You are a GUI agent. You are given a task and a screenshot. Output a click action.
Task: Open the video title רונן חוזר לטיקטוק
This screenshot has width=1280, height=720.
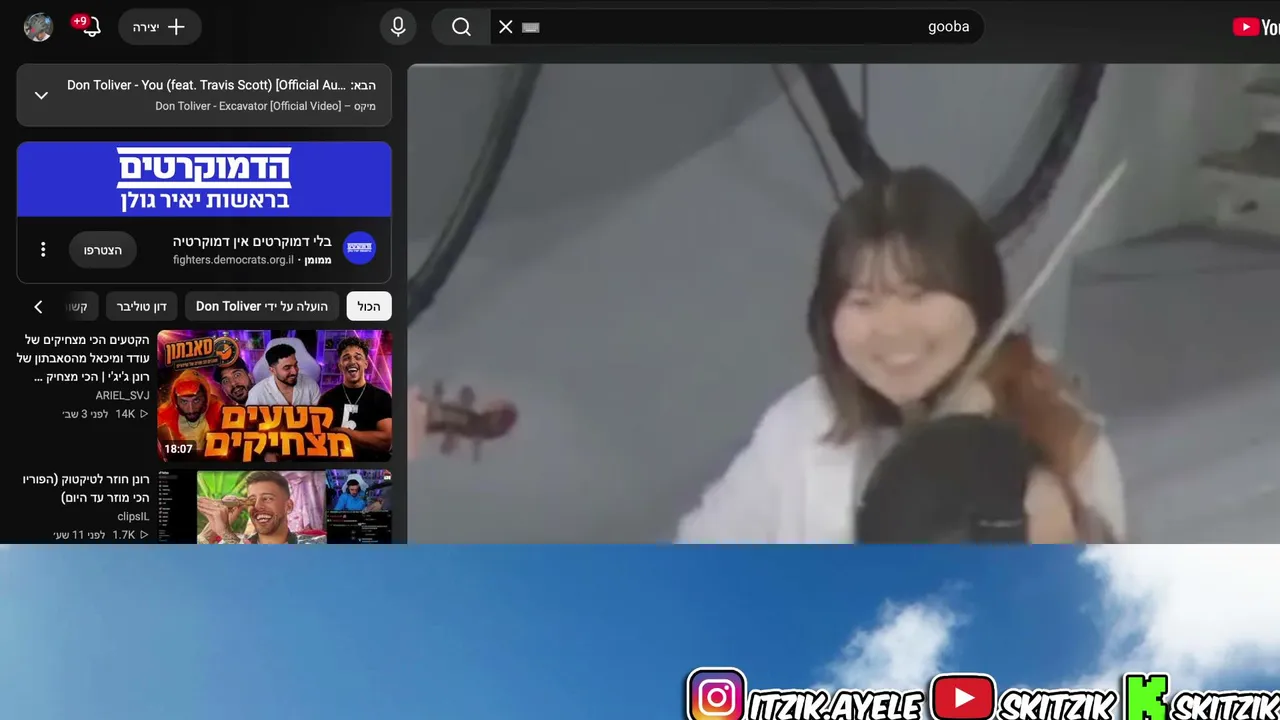click(86, 489)
